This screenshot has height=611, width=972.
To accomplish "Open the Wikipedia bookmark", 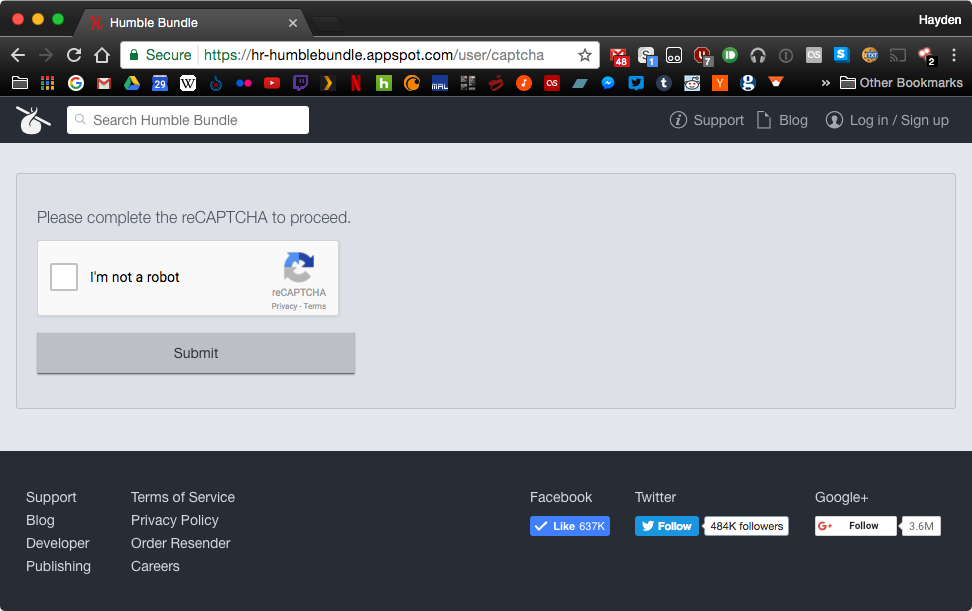I will point(188,83).
